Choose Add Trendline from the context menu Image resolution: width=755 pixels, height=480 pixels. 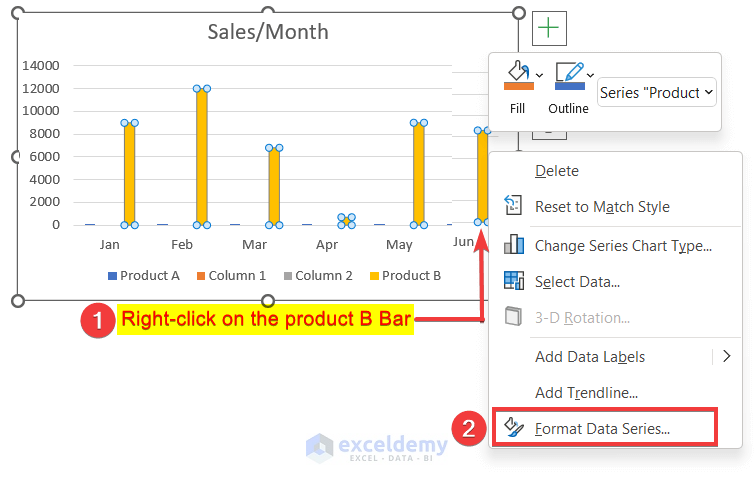point(586,393)
